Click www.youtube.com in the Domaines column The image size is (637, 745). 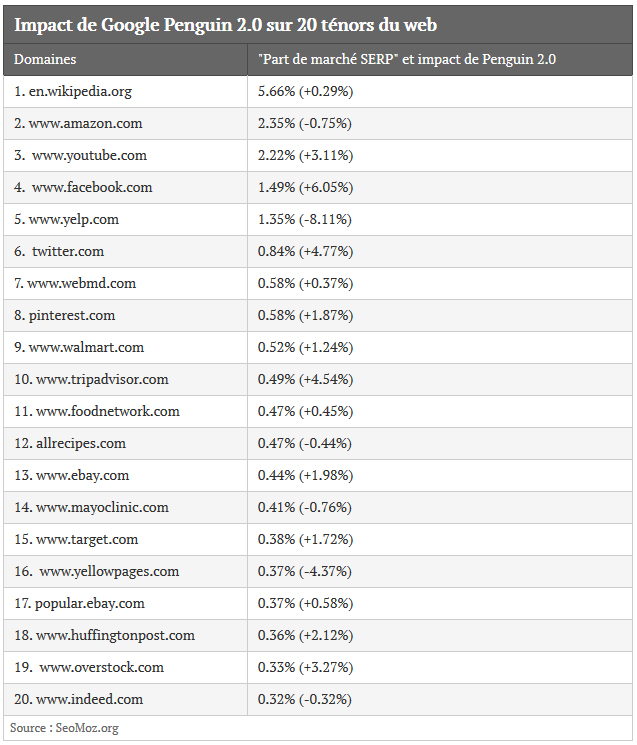pos(89,155)
